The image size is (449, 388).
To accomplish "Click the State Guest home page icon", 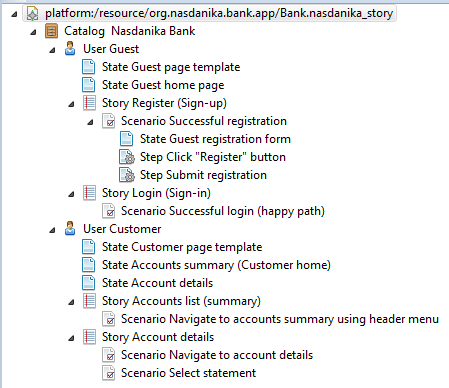I will [89, 85].
